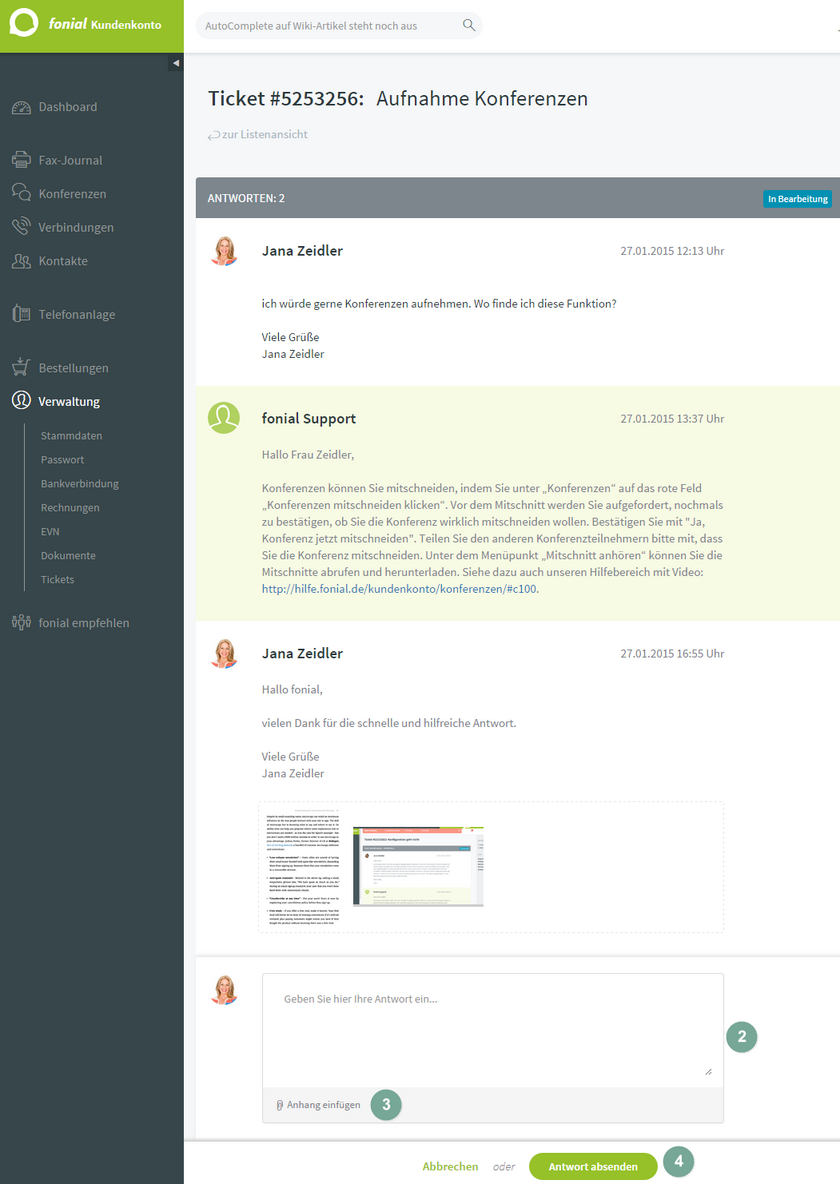
Task: Click the Verwaltung user icon
Action: point(21,401)
